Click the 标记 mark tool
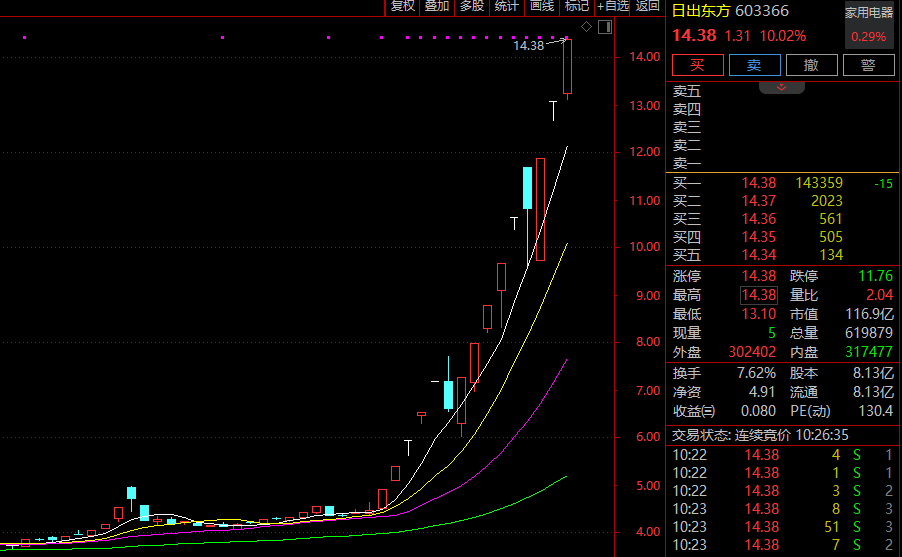 click(576, 7)
